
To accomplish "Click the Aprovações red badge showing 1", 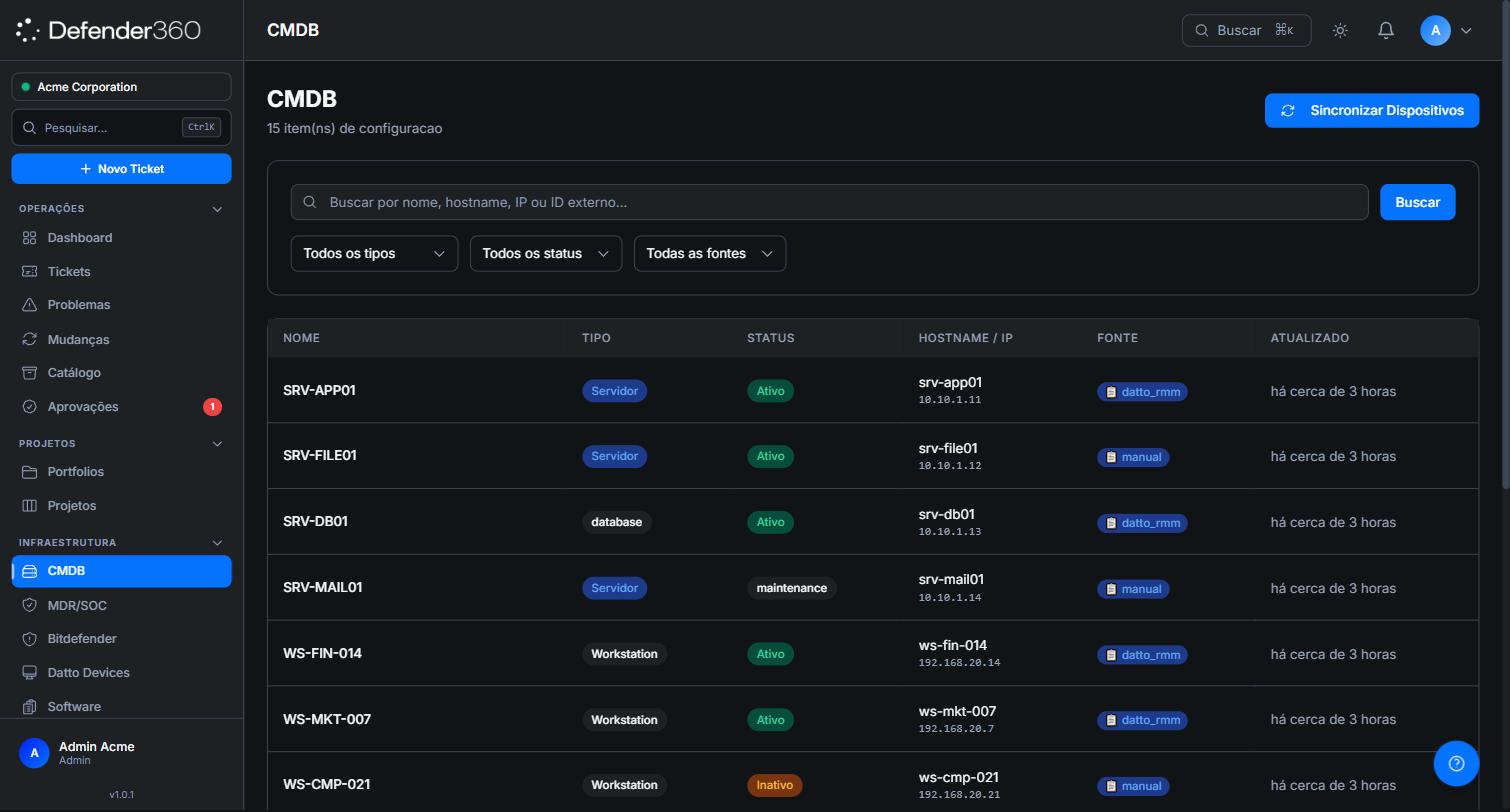I will [x=212, y=407].
